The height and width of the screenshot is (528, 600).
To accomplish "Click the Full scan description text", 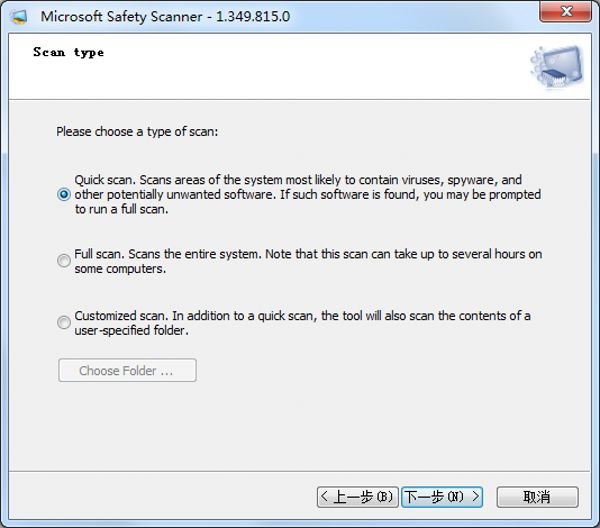I will [x=308, y=261].
